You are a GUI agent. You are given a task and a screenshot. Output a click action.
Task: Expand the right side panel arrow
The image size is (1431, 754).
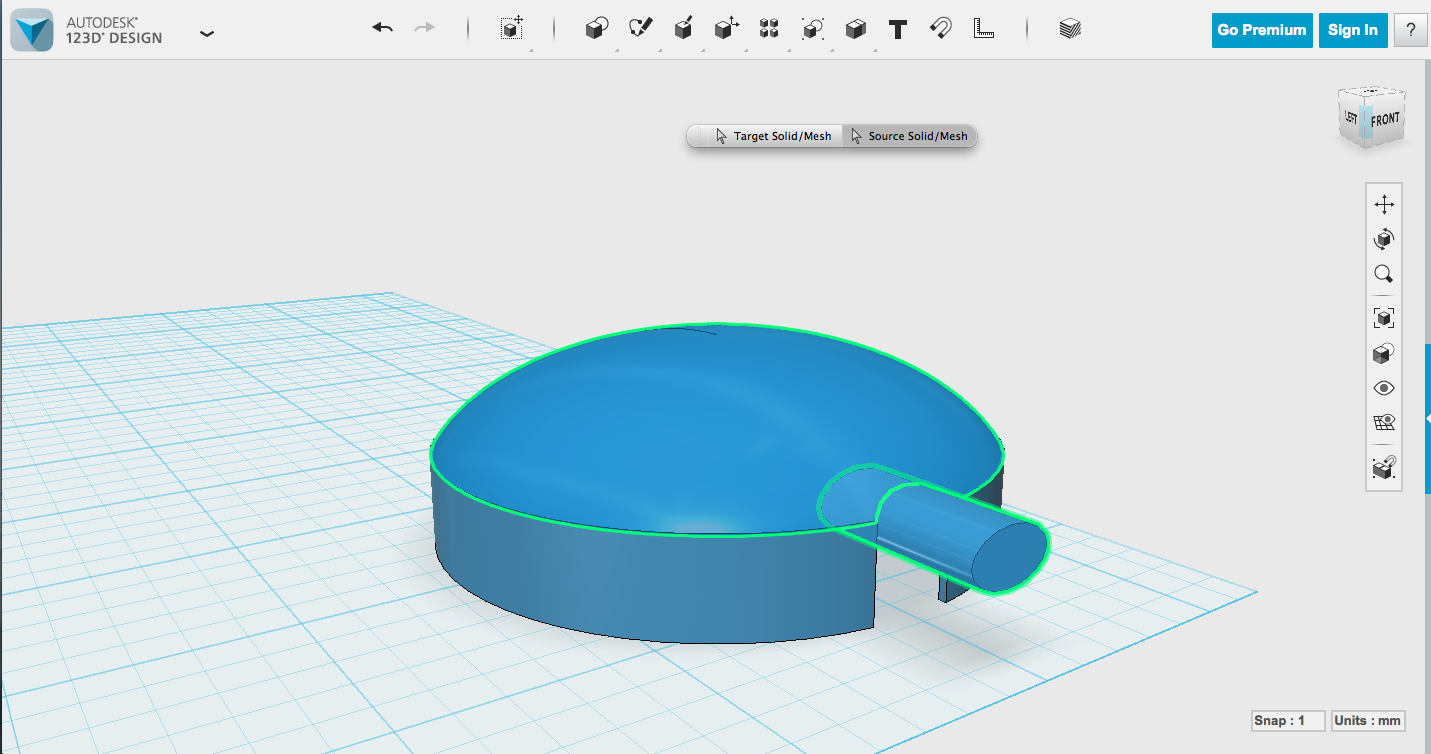click(1427, 419)
